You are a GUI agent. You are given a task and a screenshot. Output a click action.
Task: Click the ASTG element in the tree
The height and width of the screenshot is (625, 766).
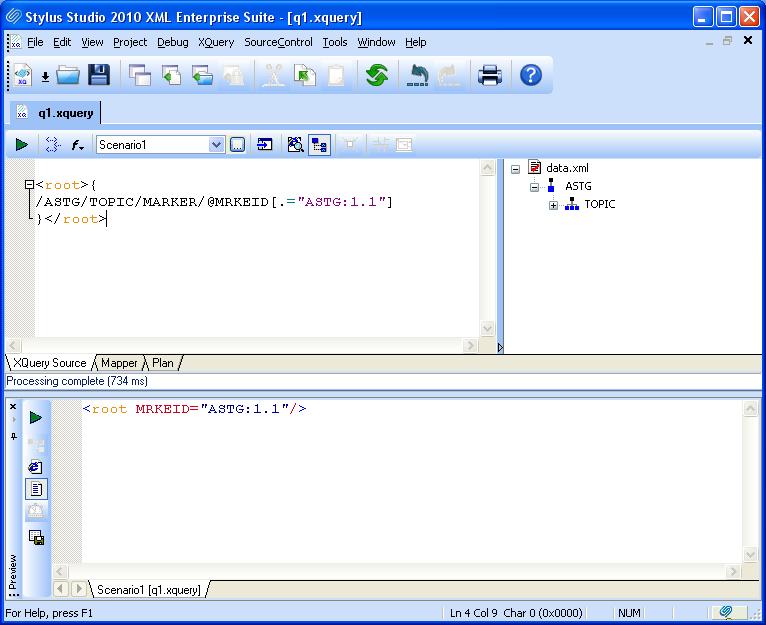click(x=578, y=186)
